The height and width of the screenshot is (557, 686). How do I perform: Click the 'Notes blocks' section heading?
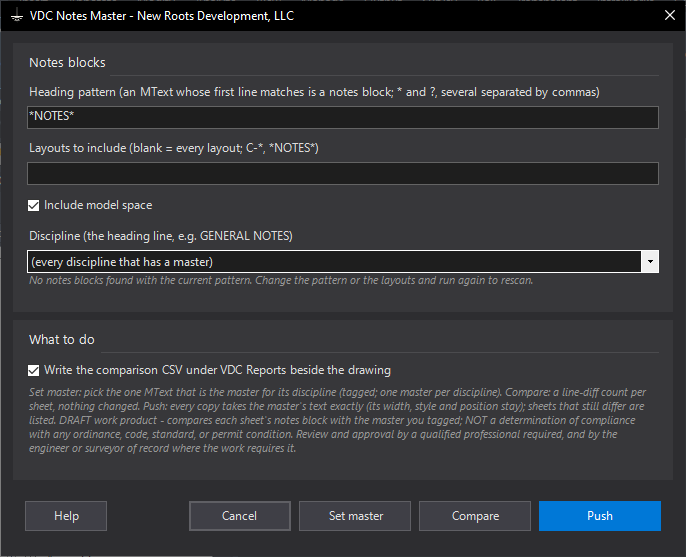(67, 63)
